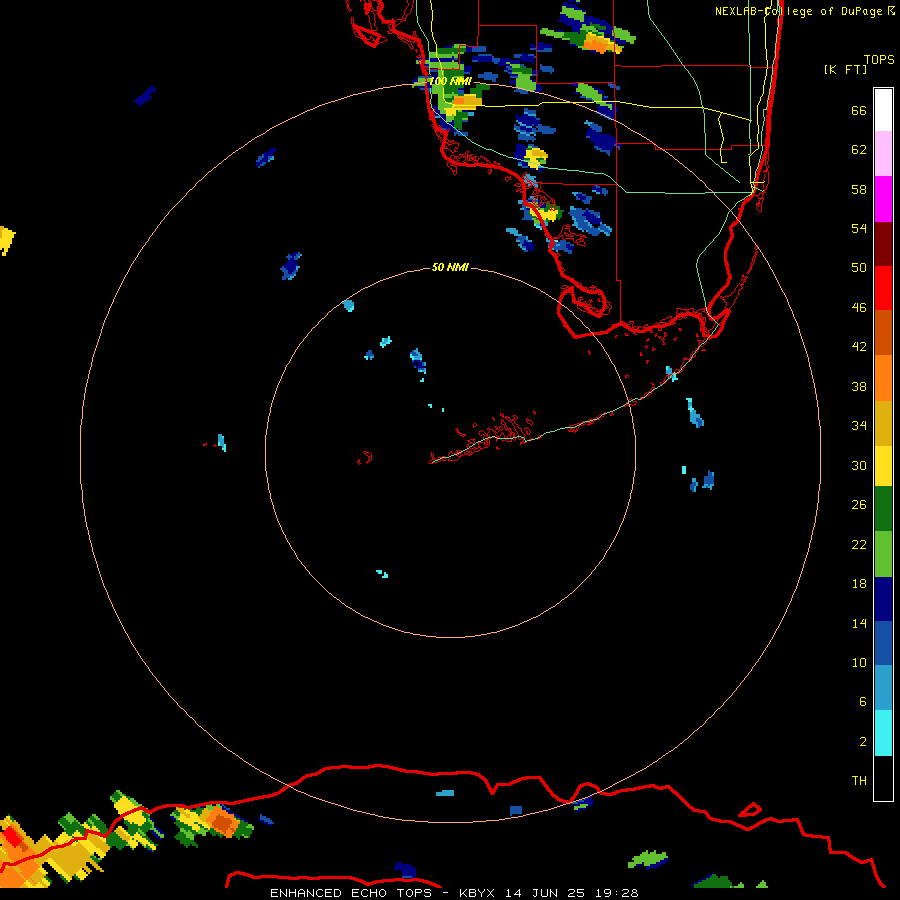Click the medium blue swatch between 14 and 10

tap(883, 643)
